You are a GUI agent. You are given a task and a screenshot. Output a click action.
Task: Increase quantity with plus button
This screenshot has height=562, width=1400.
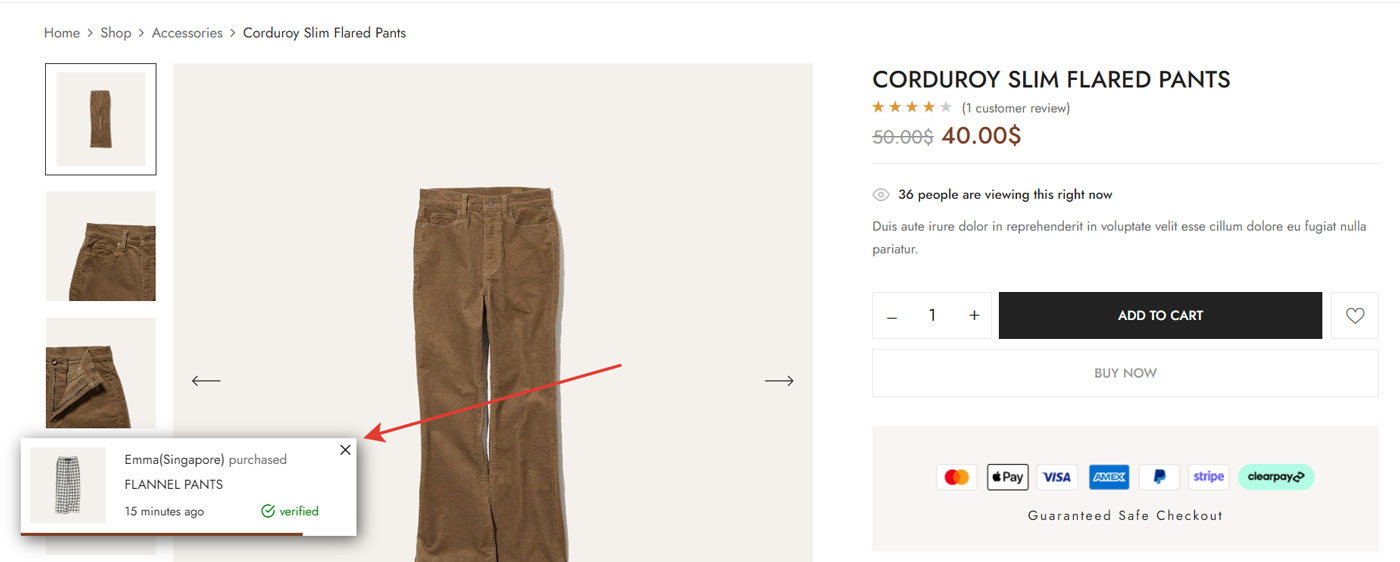(974, 316)
